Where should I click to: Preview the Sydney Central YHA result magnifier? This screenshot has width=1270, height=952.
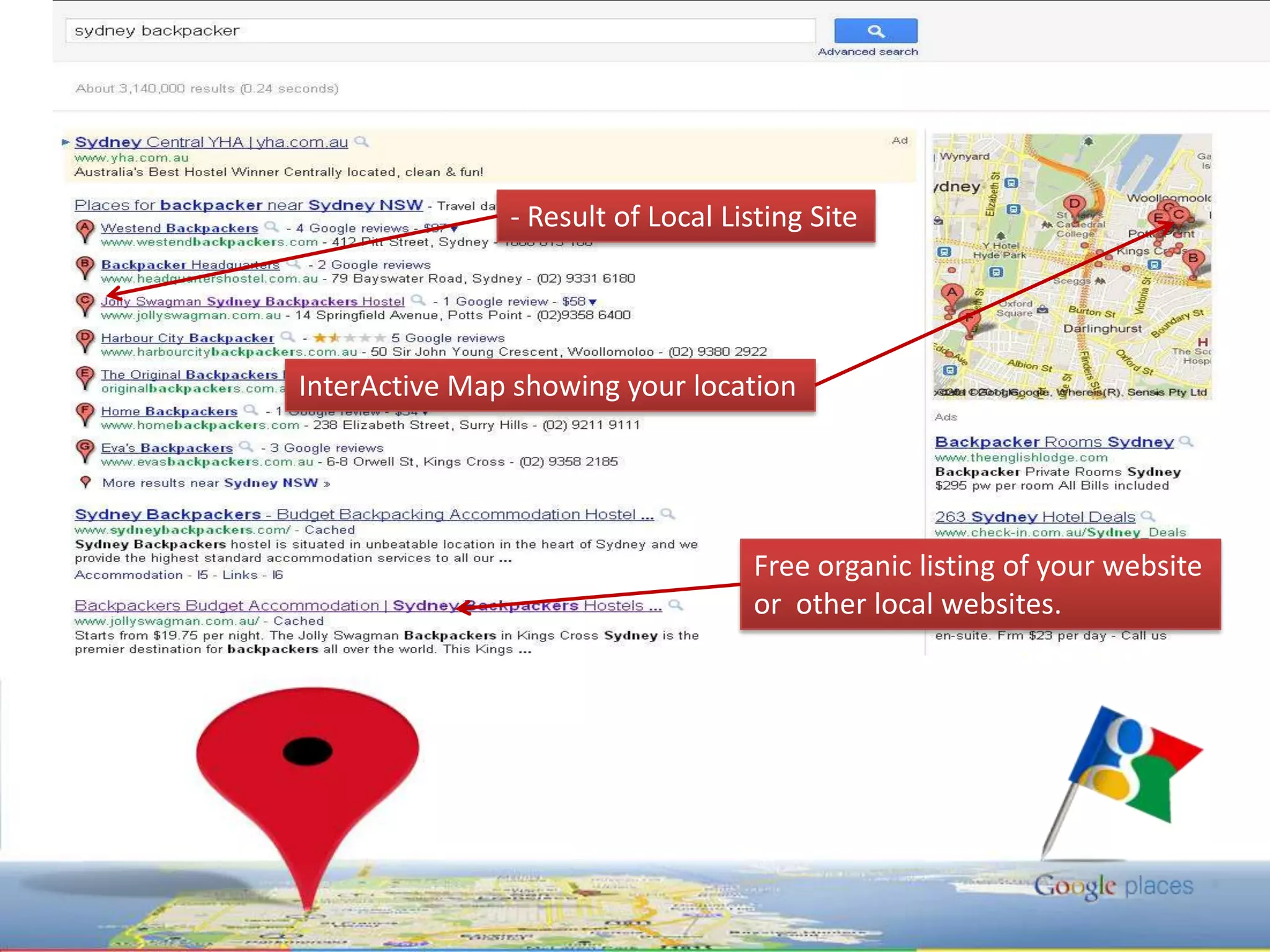point(362,142)
